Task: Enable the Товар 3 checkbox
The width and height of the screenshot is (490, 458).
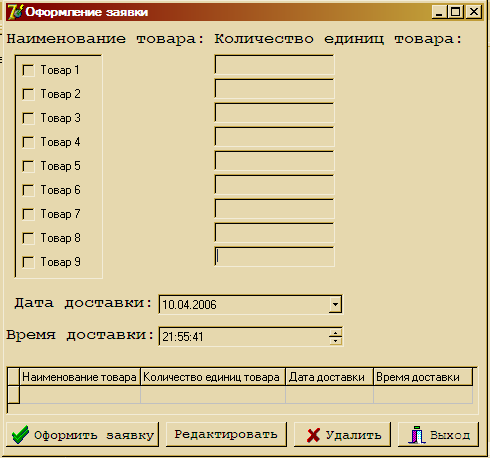Action: coord(28,118)
